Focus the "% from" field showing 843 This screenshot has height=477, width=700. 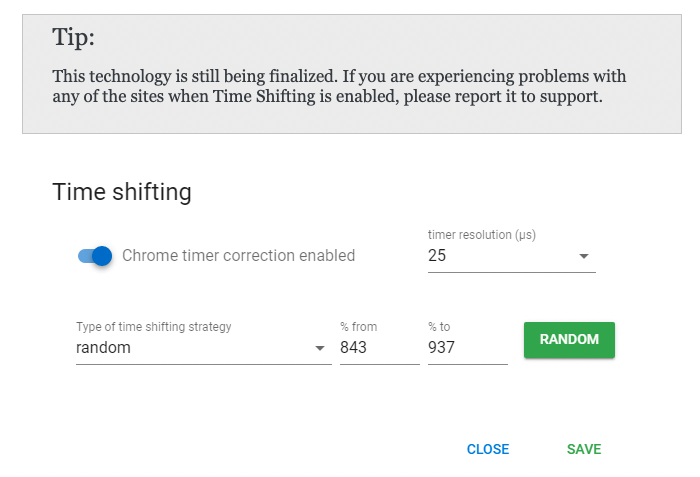[378, 348]
